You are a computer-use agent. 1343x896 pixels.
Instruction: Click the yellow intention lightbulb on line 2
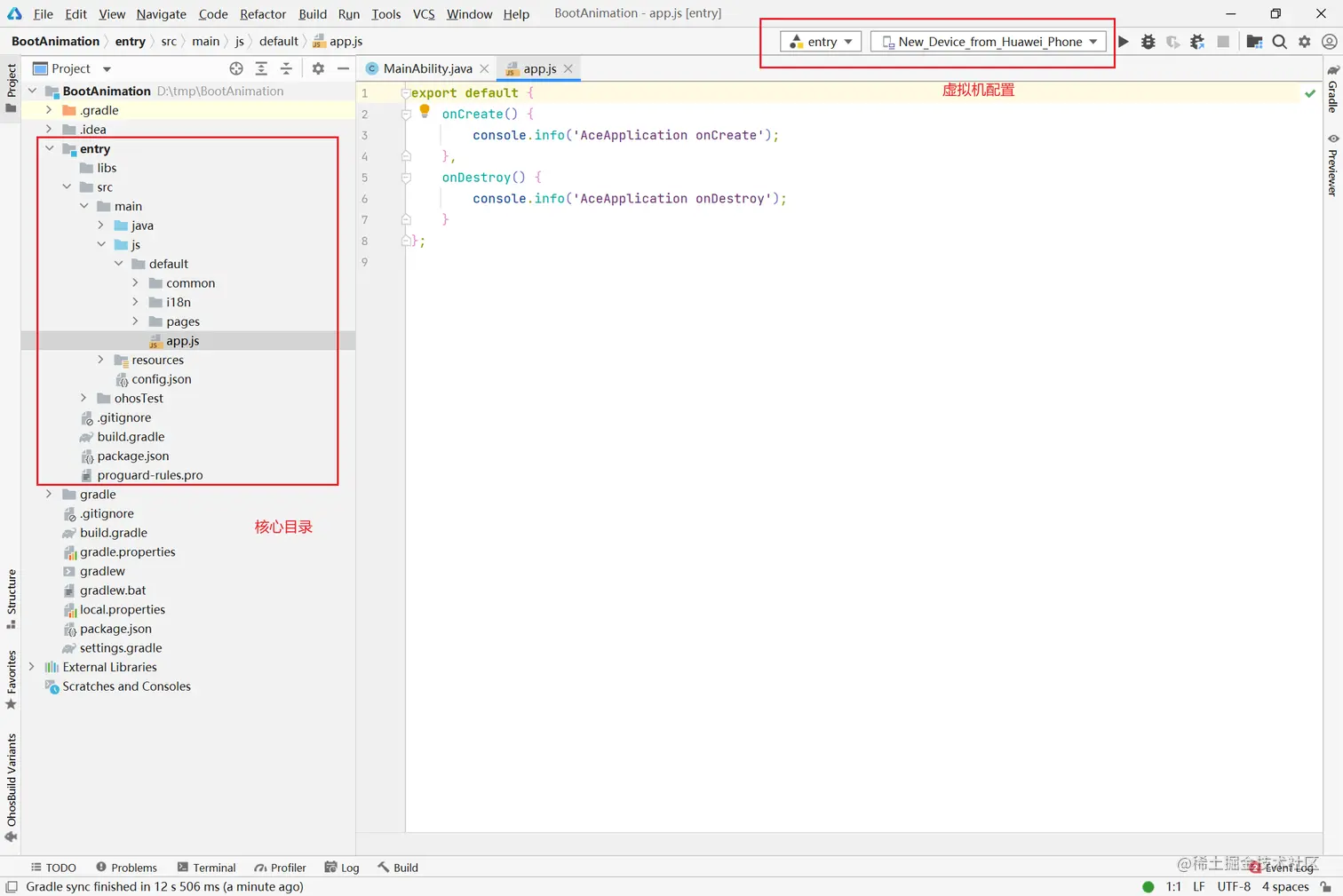click(425, 111)
